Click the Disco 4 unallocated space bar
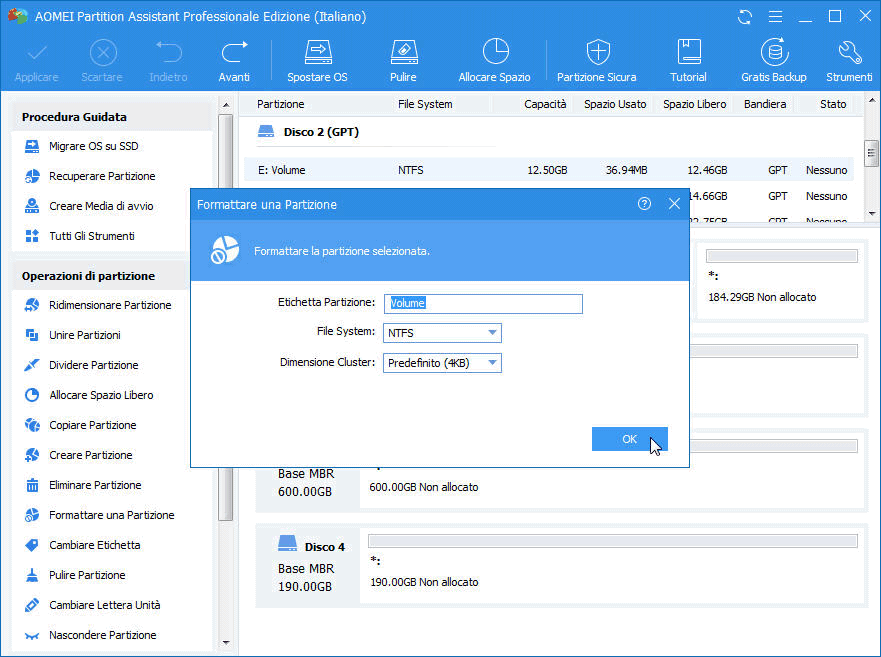This screenshot has width=881, height=657. (x=612, y=541)
